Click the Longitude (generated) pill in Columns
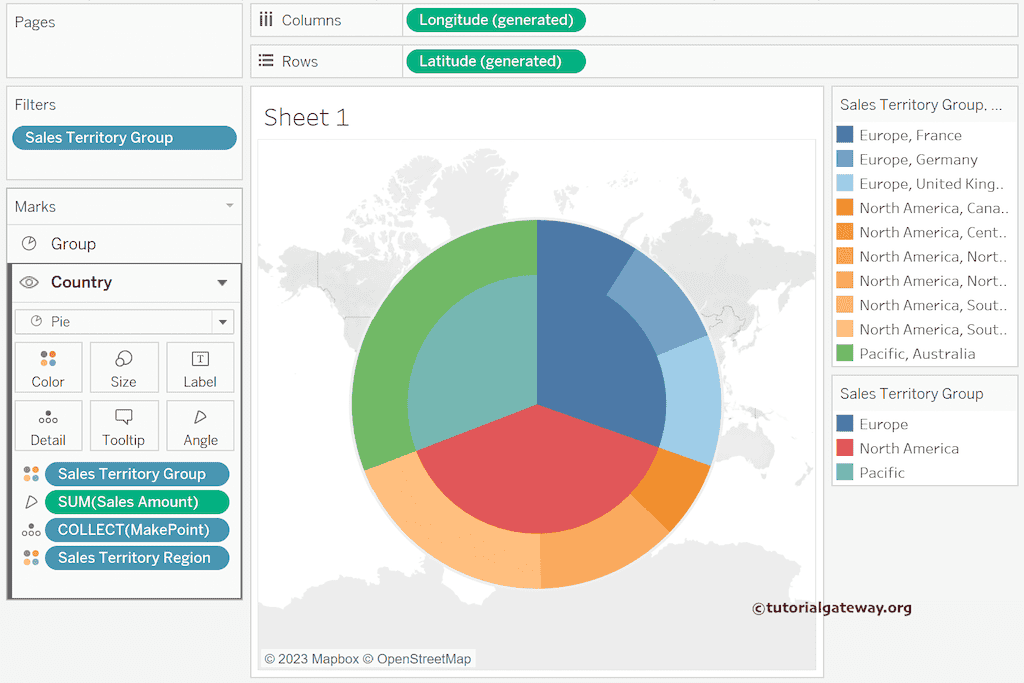This screenshot has height=683, width=1024. (496, 20)
